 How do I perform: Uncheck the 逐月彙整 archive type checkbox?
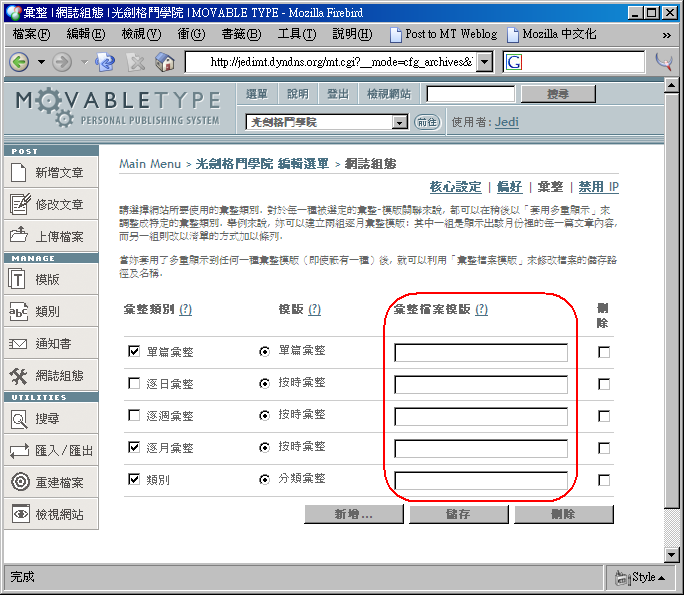(134, 447)
